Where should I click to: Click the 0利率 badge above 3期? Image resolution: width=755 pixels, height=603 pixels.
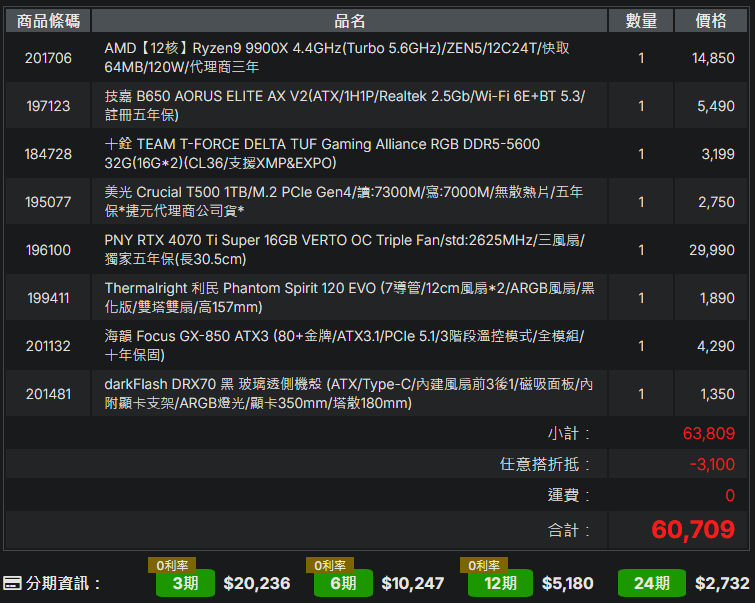[172, 565]
